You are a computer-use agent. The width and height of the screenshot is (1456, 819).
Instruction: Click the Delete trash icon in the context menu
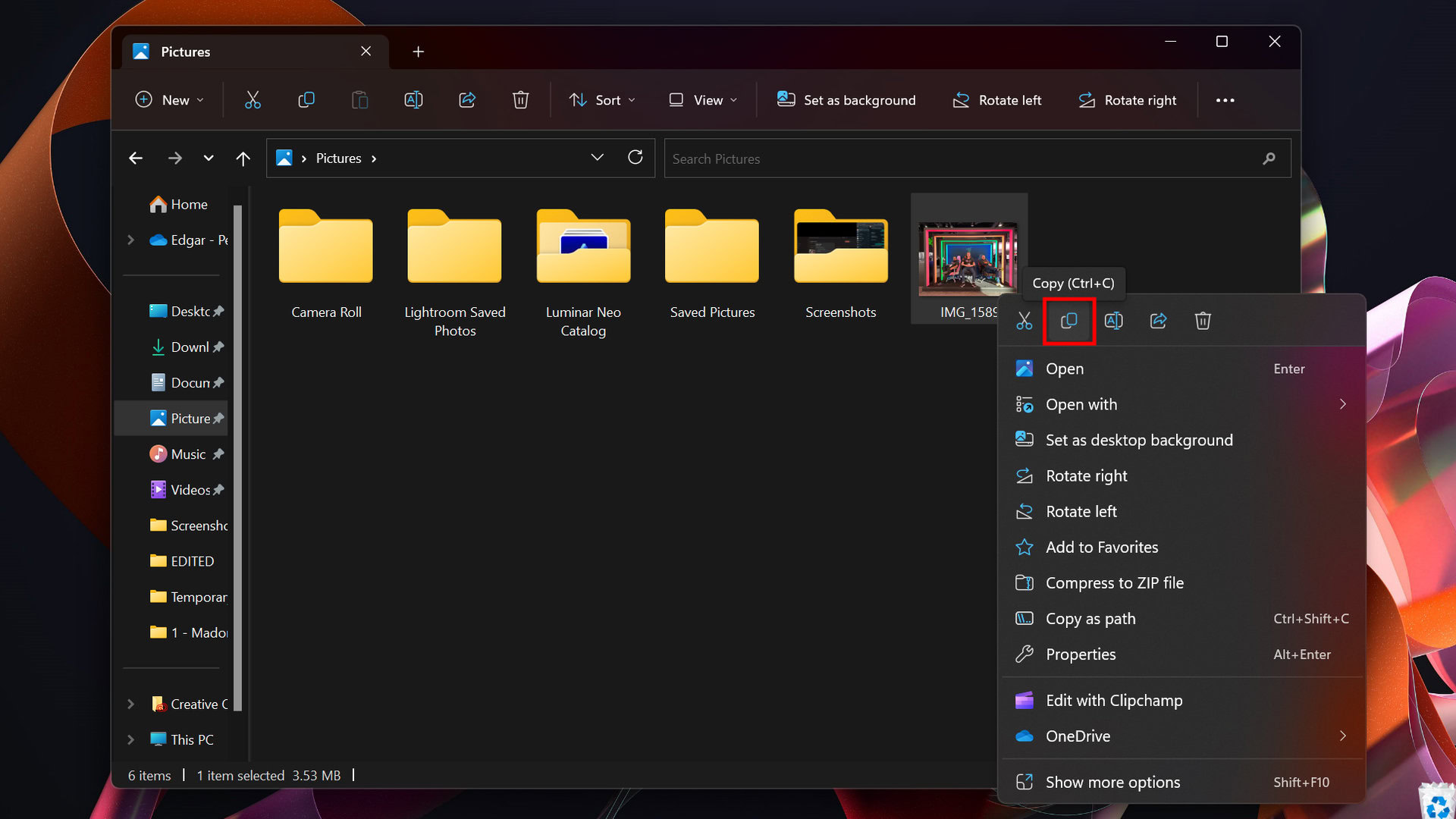click(1203, 321)
